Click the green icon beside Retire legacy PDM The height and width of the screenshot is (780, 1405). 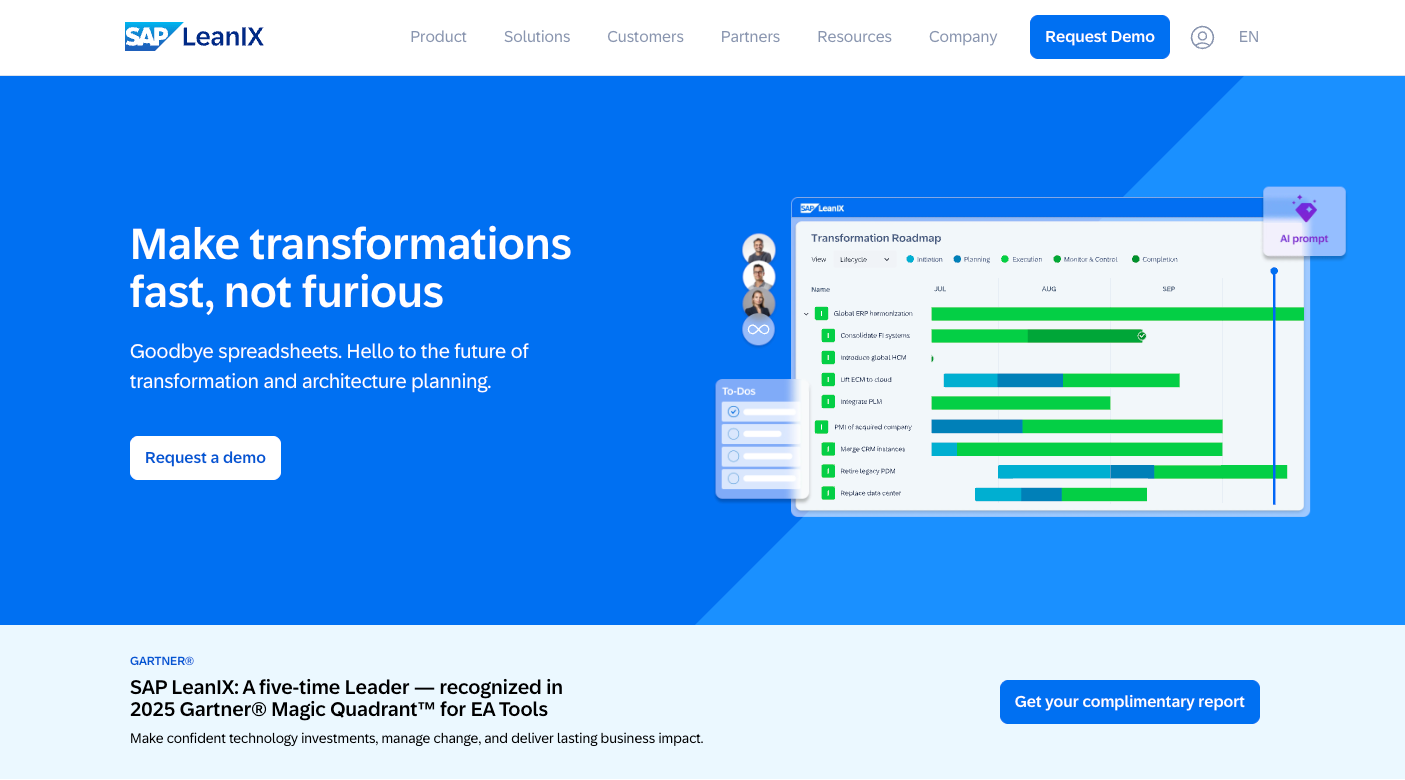[x=828, y=471]
